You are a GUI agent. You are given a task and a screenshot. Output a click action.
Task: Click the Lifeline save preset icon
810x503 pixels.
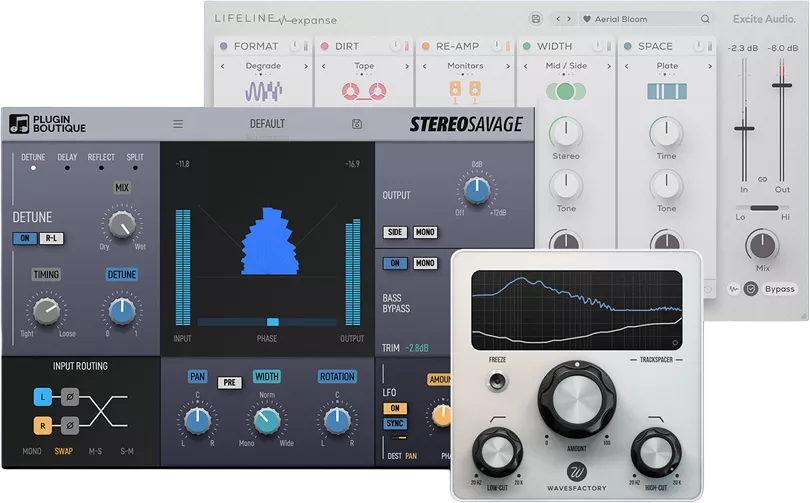[536, 19]
